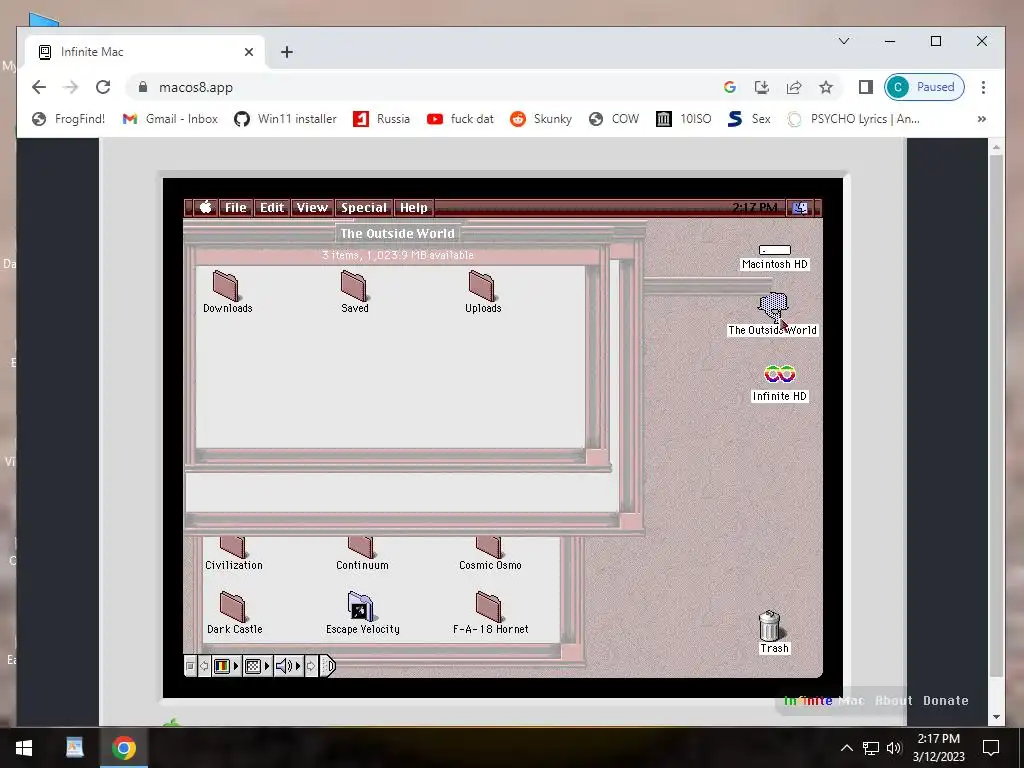This screenshot has height=768, width=1024.
Task: Open the 10ISO bookmark
Action: 684,119
